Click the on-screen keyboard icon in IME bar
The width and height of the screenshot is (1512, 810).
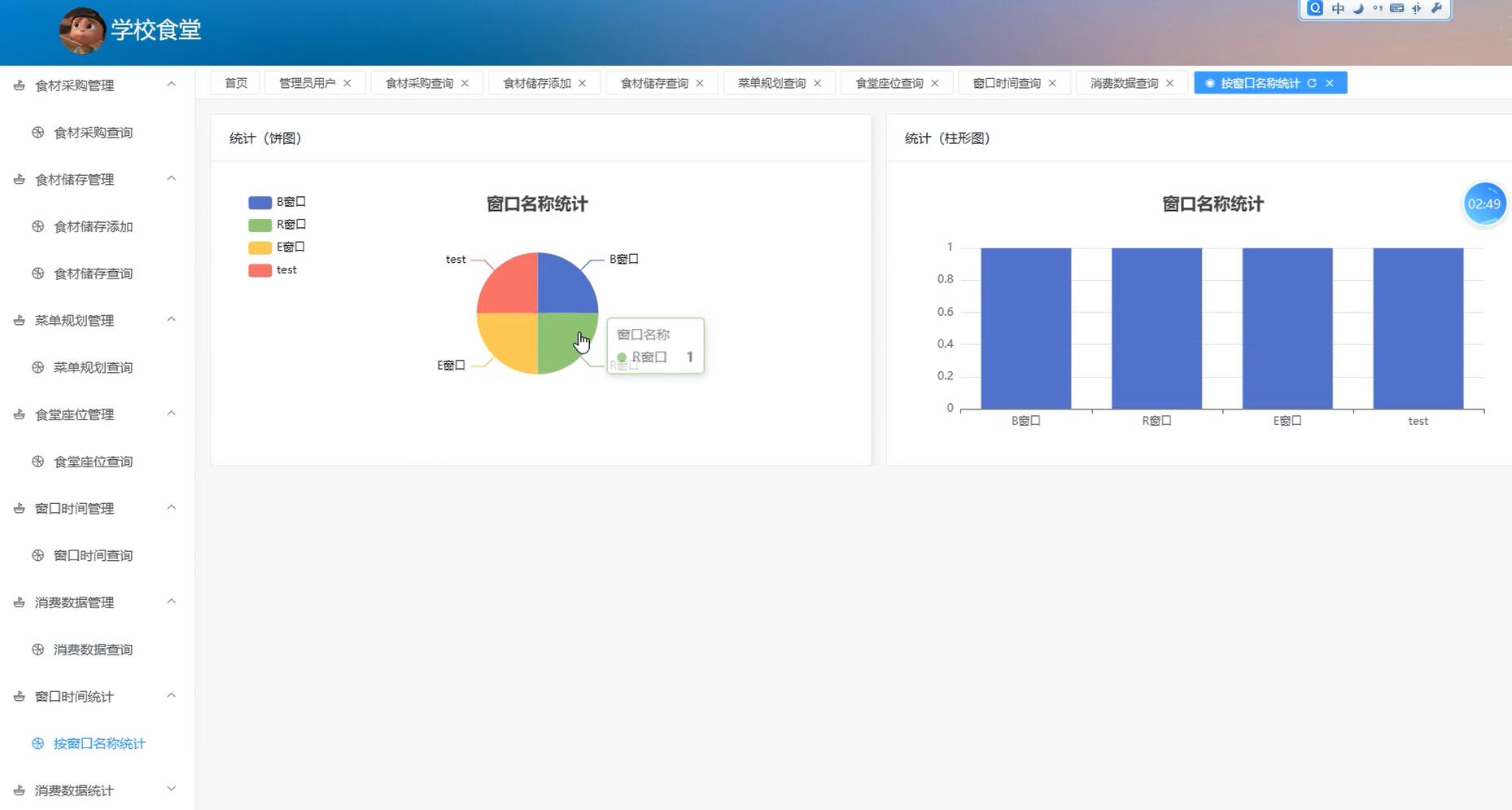(1396, 8)
